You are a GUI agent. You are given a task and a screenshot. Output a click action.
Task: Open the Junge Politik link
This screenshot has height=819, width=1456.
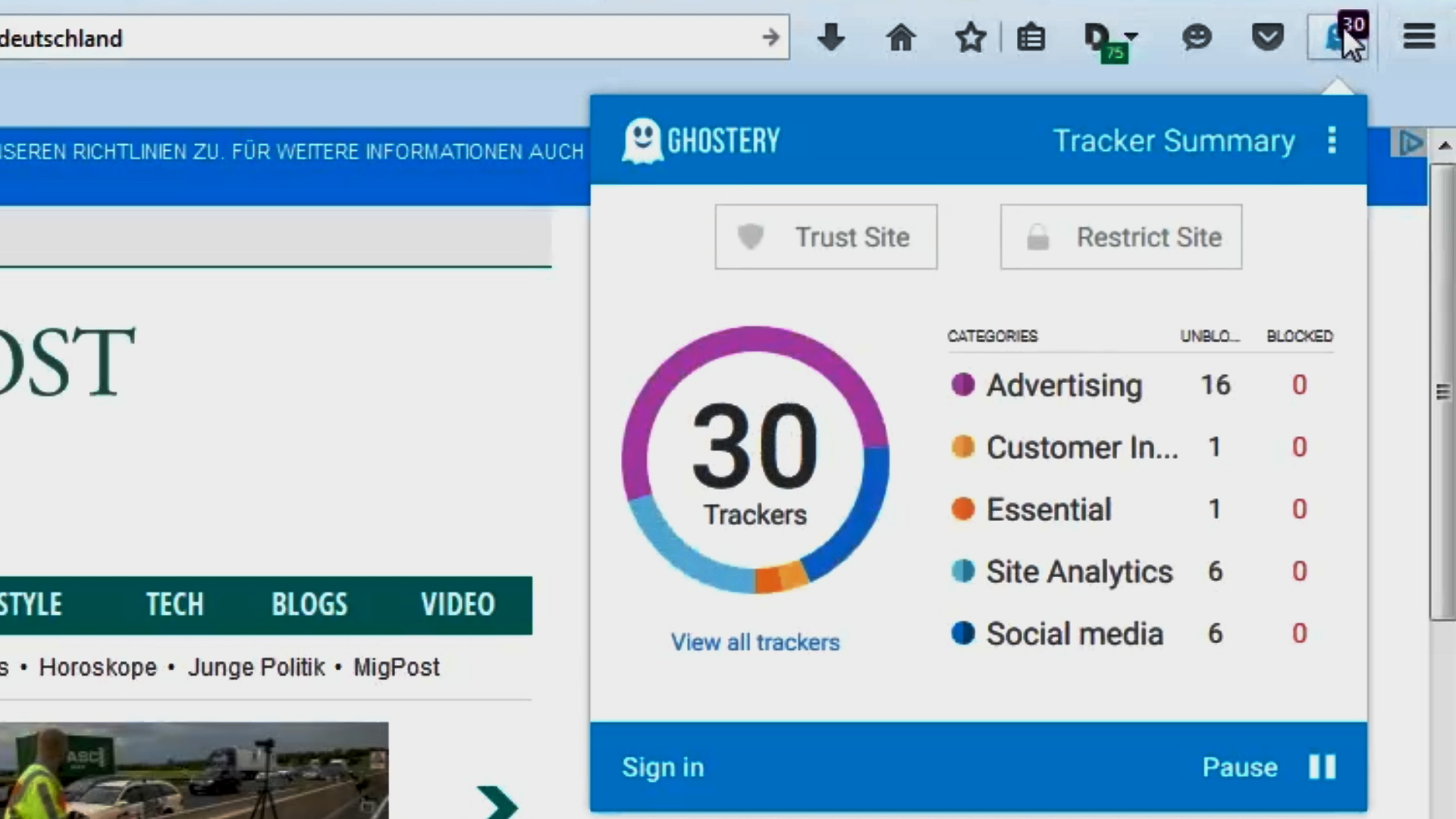pyautogui.click(x=256, y=667)
